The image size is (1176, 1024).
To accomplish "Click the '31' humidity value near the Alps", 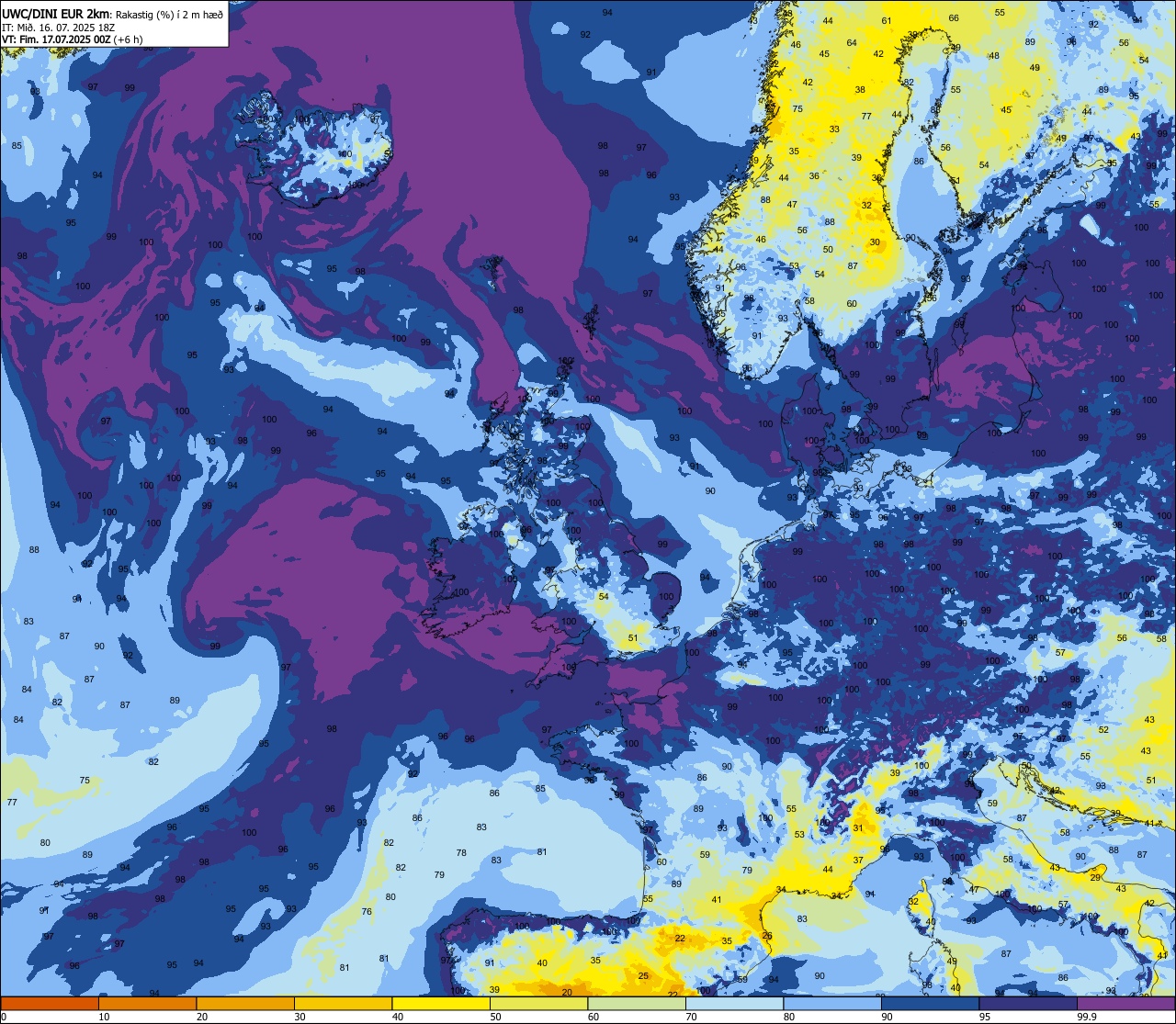I will tap(858, 827).
